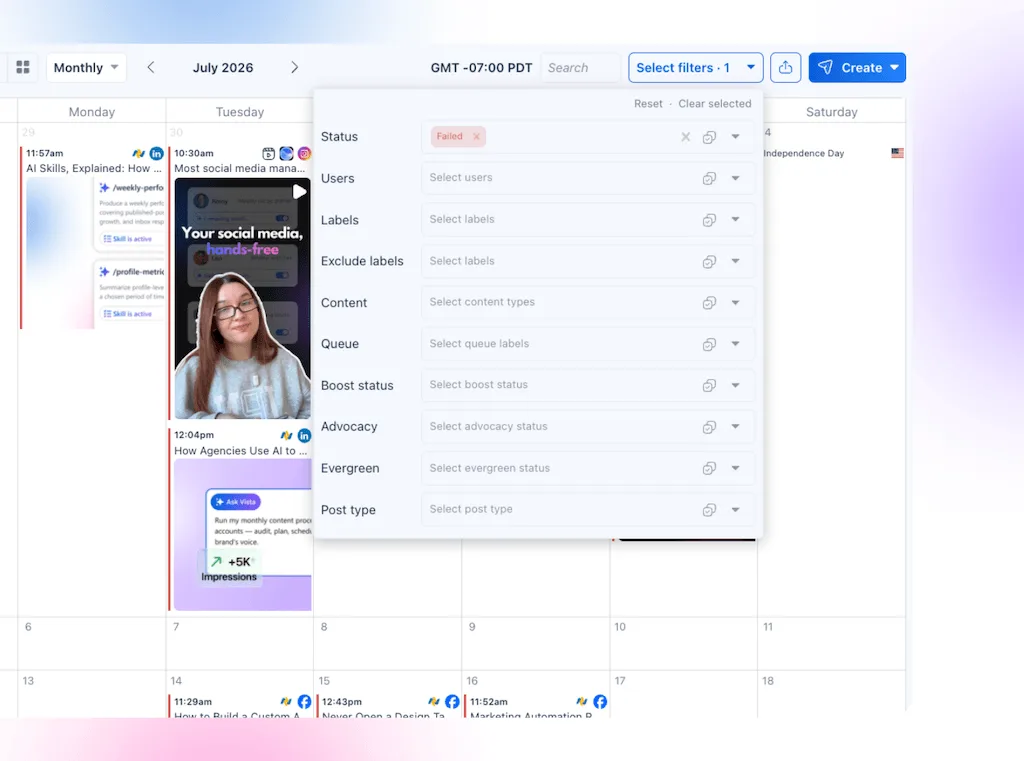Expand the Exclude labels dropdown arrow

(735, 261)
